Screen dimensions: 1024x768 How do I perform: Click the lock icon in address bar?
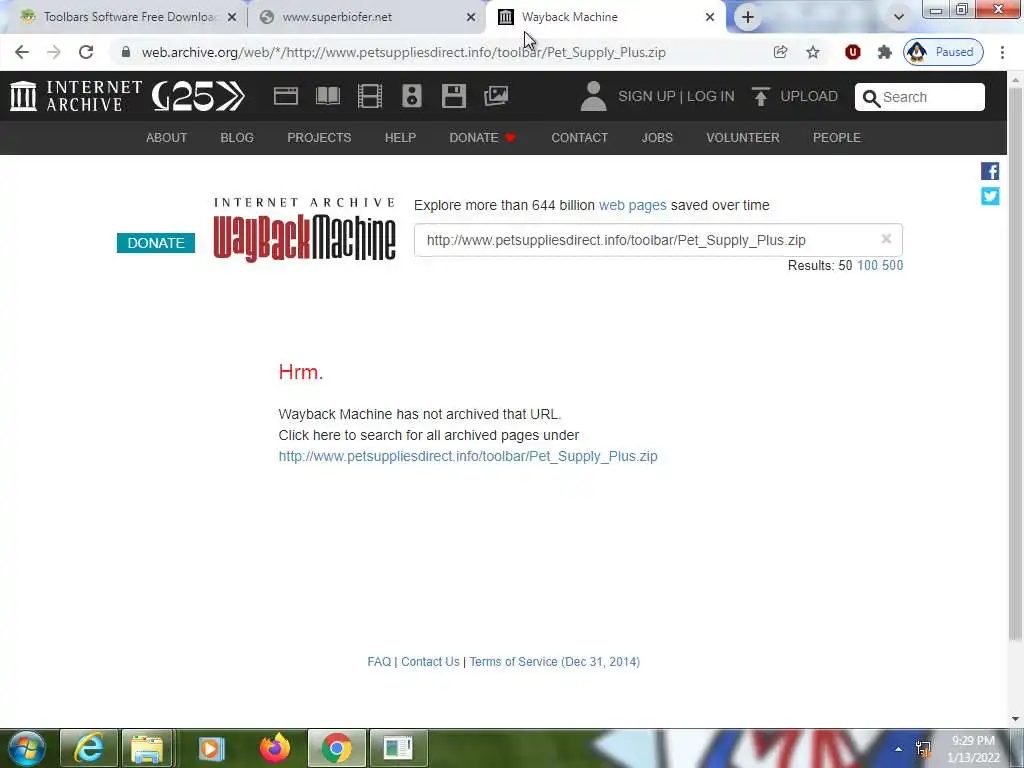click(x=125, y=52)
